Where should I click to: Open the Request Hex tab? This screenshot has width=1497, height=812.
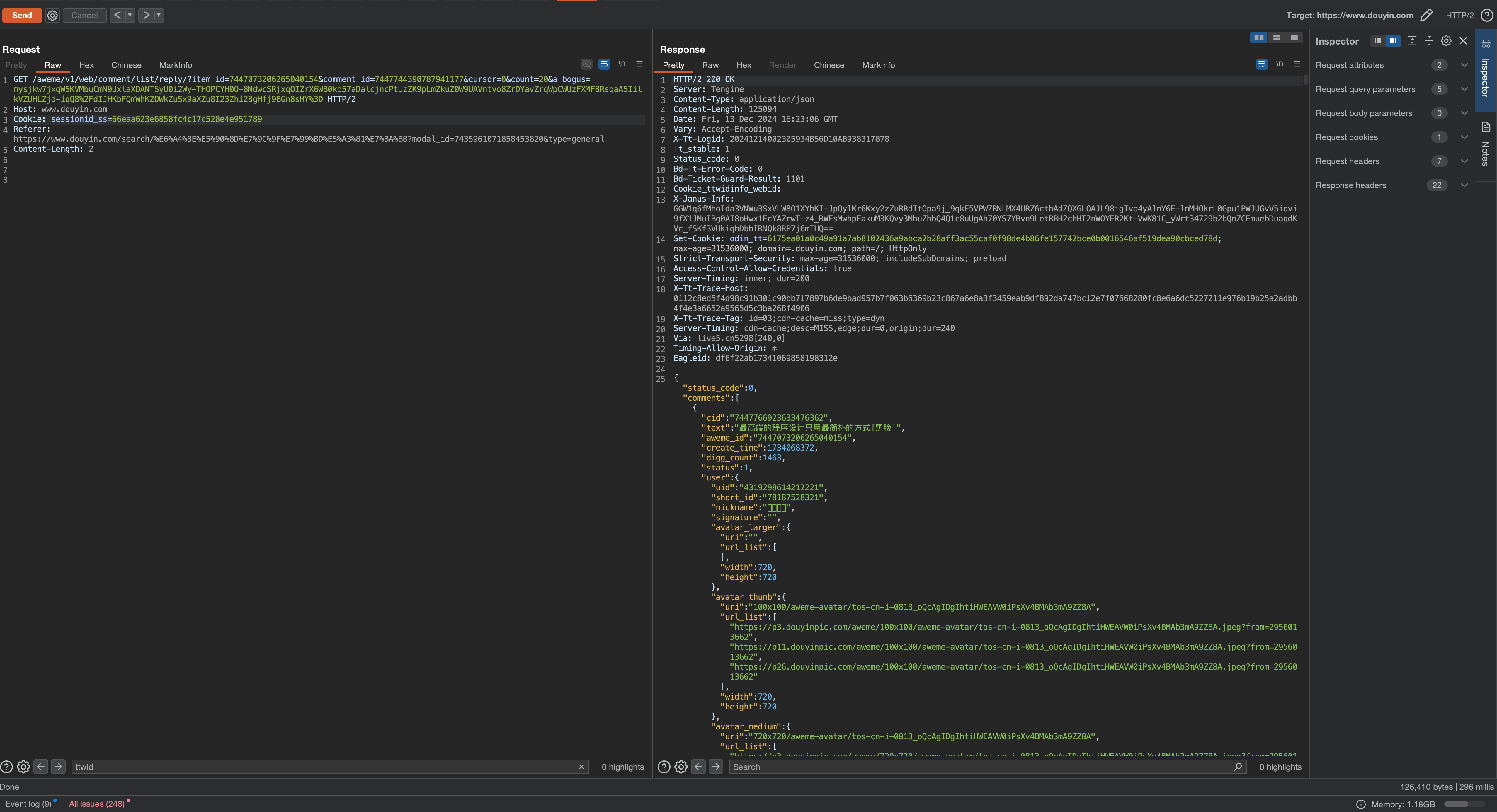(x=86, y=65)
